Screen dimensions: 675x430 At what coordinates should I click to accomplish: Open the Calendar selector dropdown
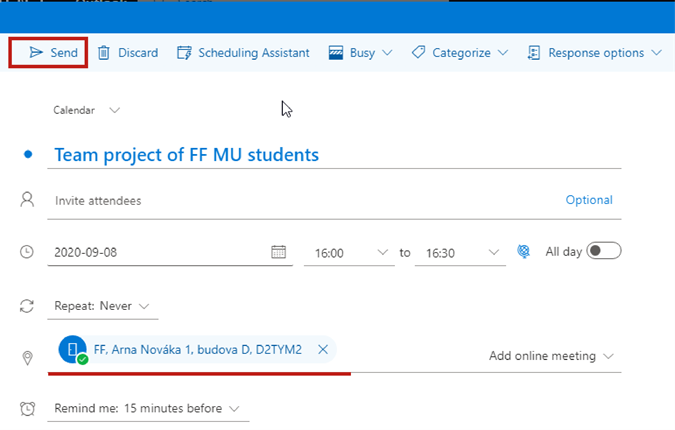86,110
